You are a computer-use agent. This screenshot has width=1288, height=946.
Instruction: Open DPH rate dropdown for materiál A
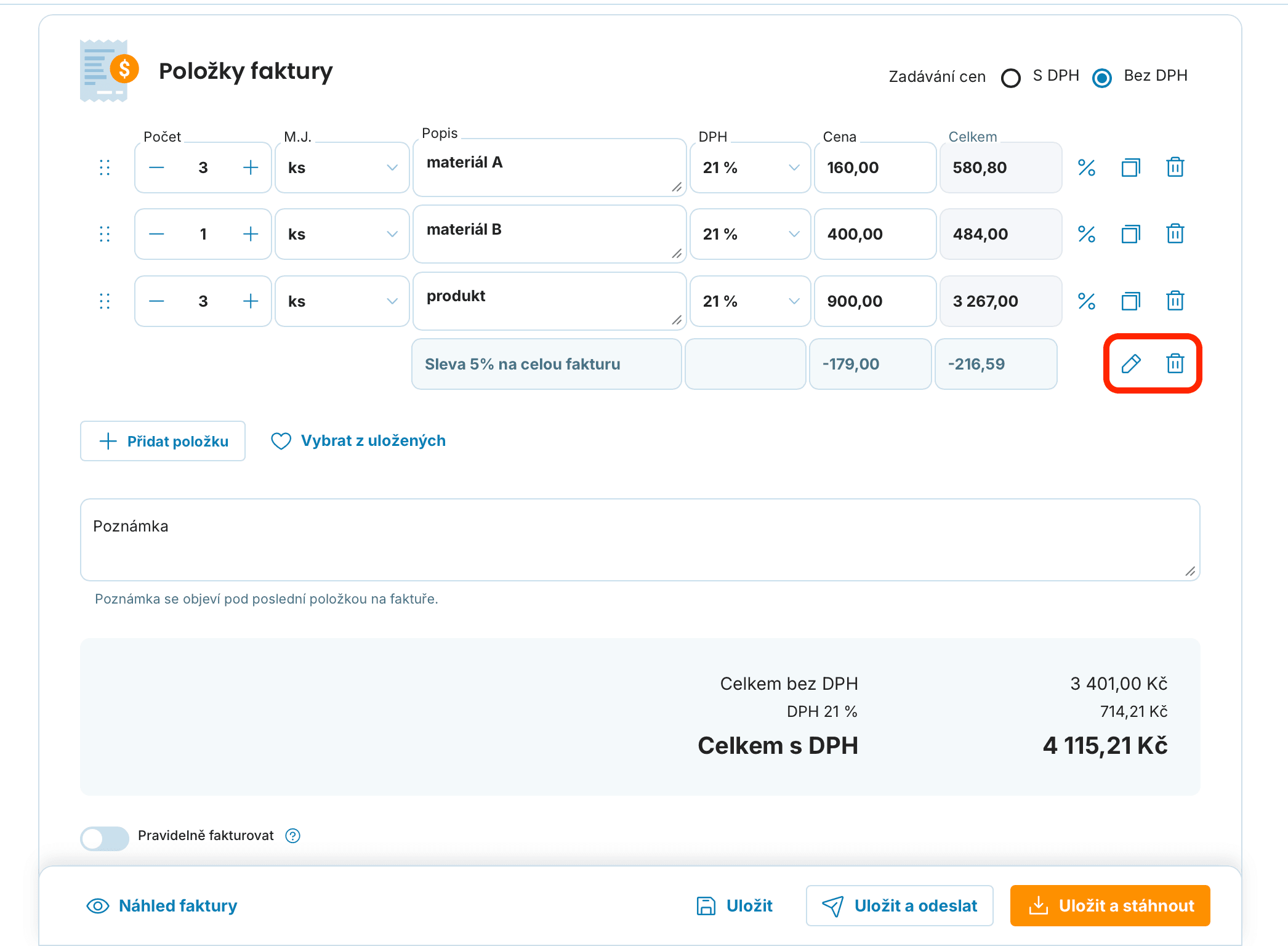pos(751,168)
